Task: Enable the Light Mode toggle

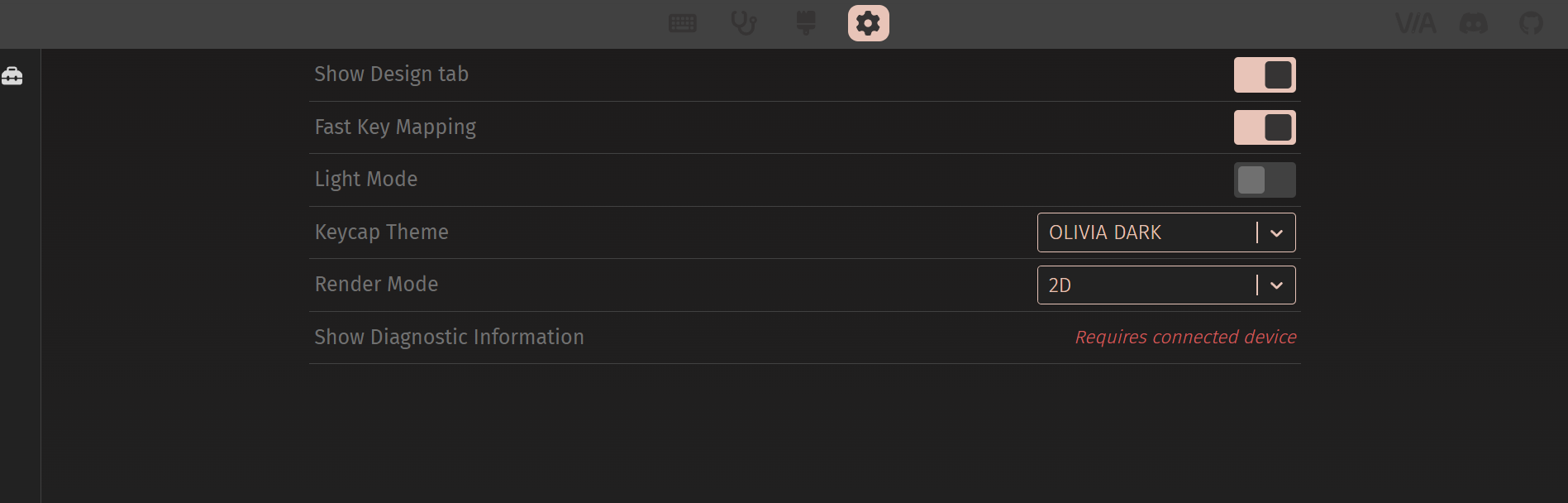Action: point(1264,180)
